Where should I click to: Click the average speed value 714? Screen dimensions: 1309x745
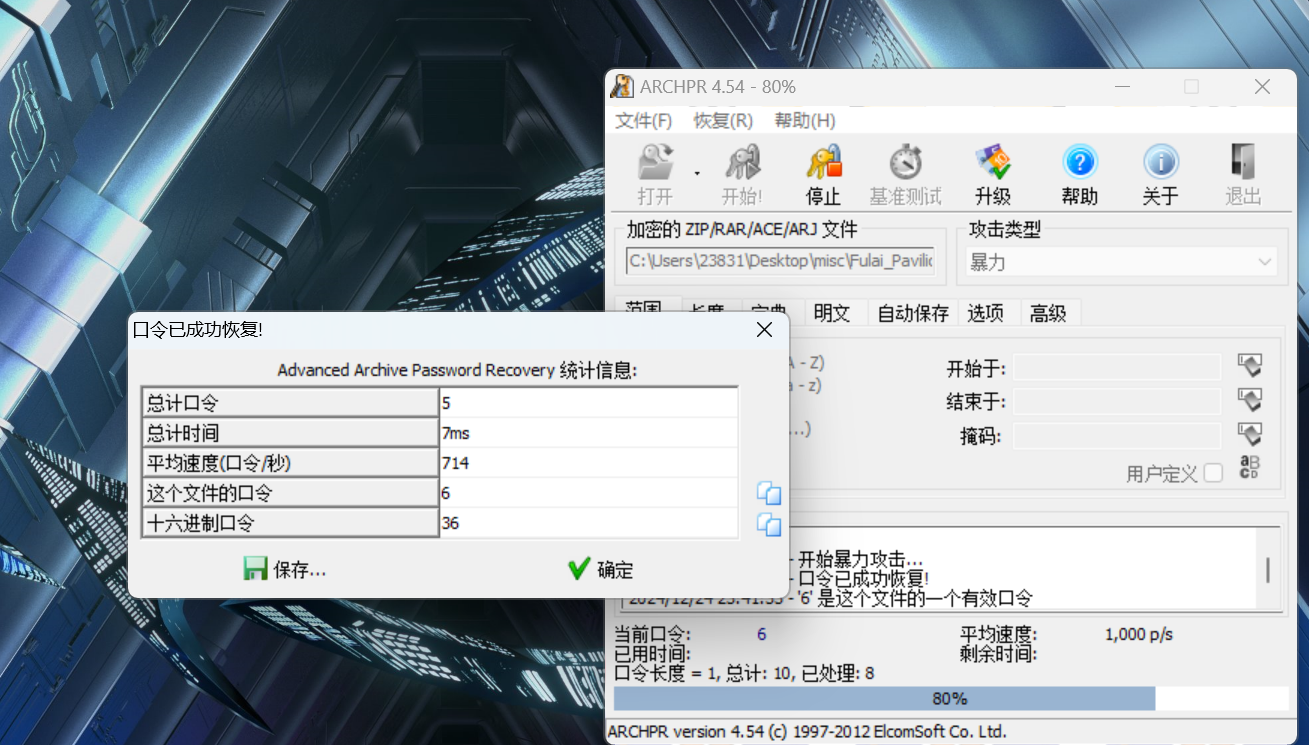tap(588, 462)
